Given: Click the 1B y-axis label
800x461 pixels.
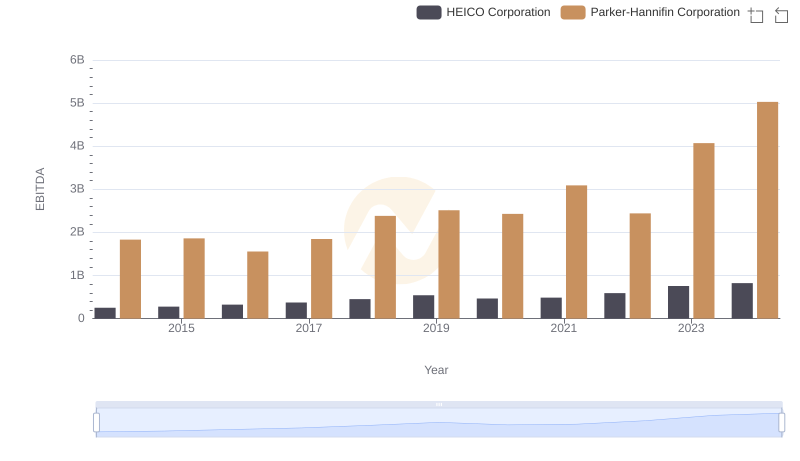Looking at the screenshot, I should tap(77, 275).
